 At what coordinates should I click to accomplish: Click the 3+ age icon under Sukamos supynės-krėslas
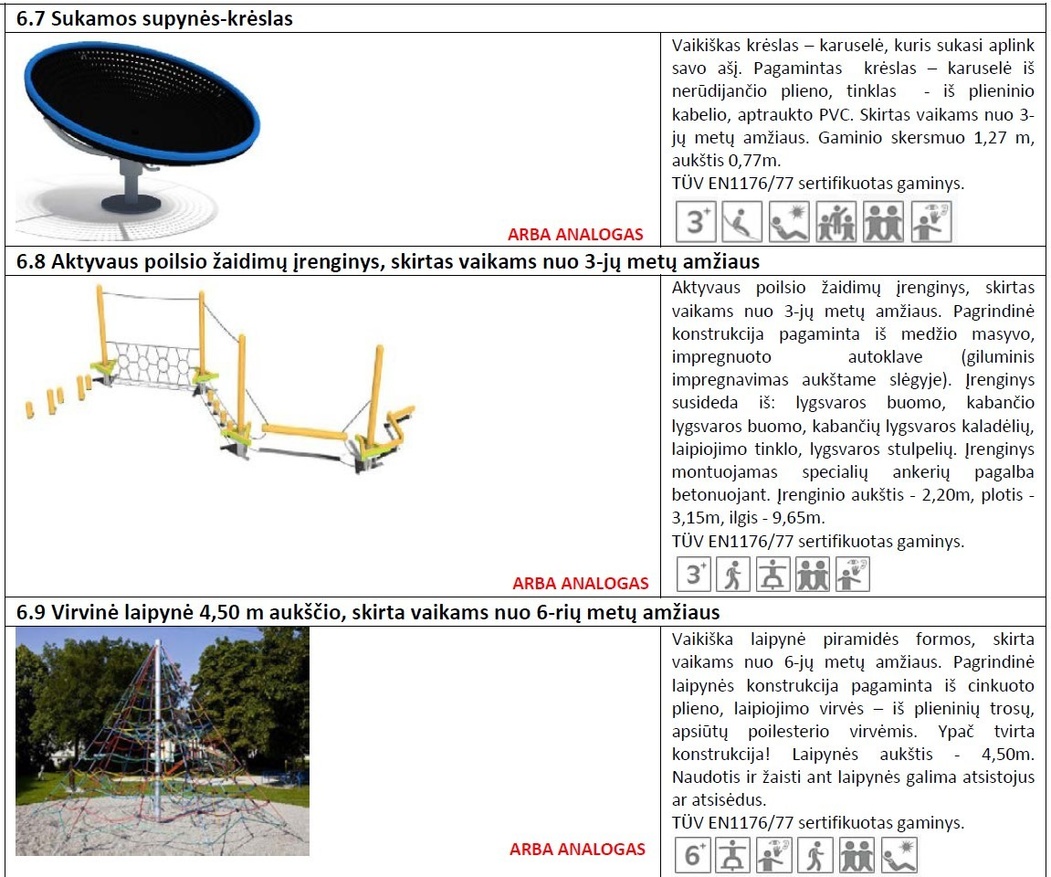tap(696, 222)
